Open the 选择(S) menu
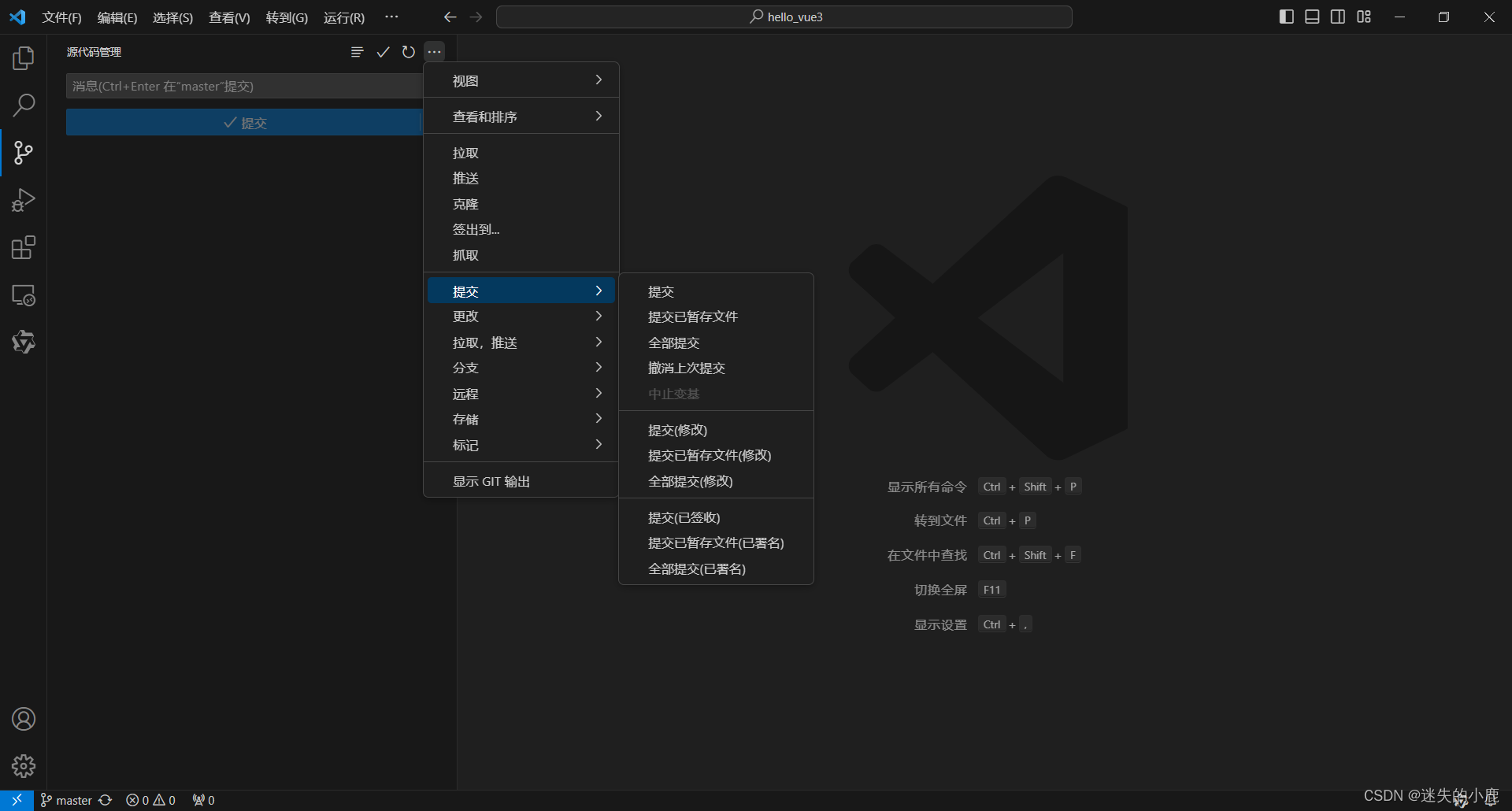This screenshot has width=1512, height=811. pos(172,17)
